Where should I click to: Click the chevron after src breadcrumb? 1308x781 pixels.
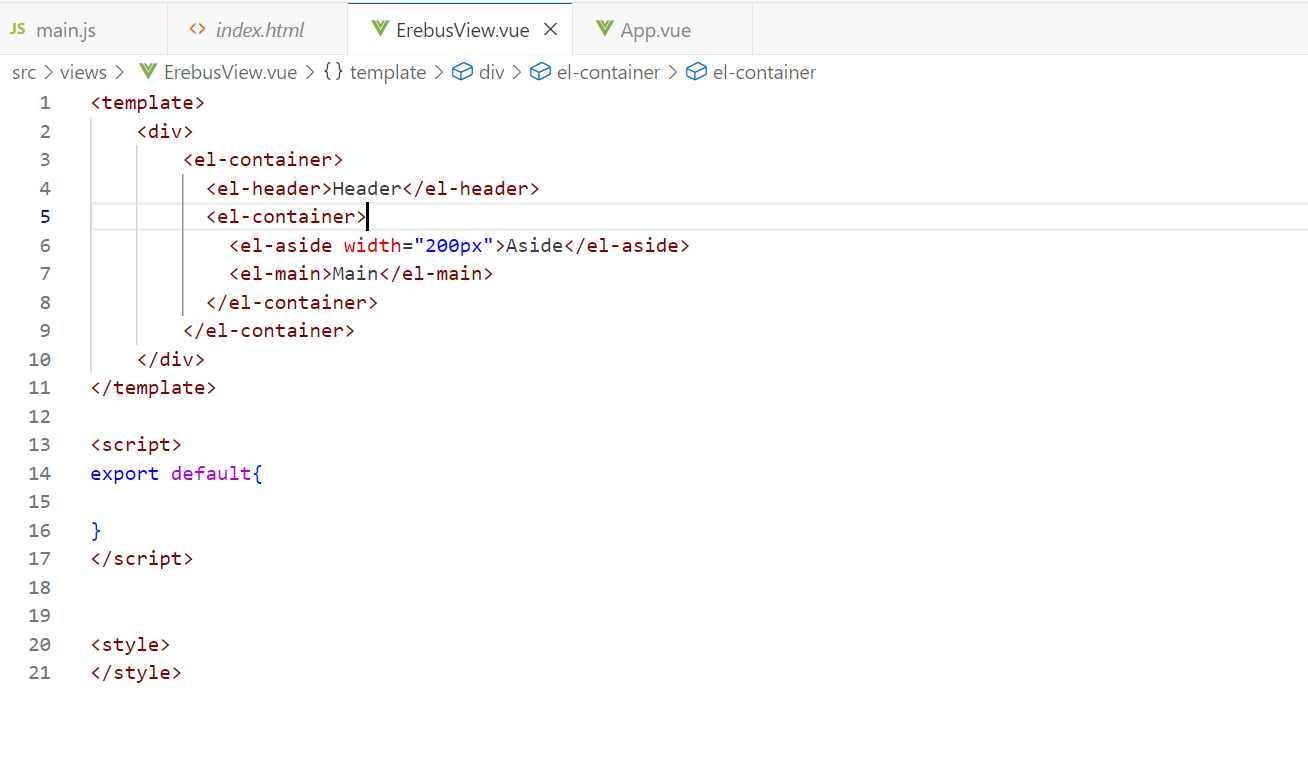point(48,73)
